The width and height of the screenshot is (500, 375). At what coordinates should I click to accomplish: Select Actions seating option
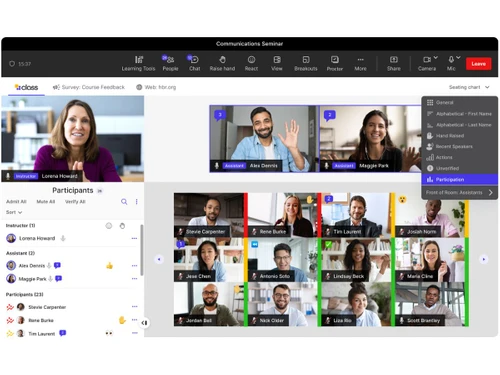[460, 157]
